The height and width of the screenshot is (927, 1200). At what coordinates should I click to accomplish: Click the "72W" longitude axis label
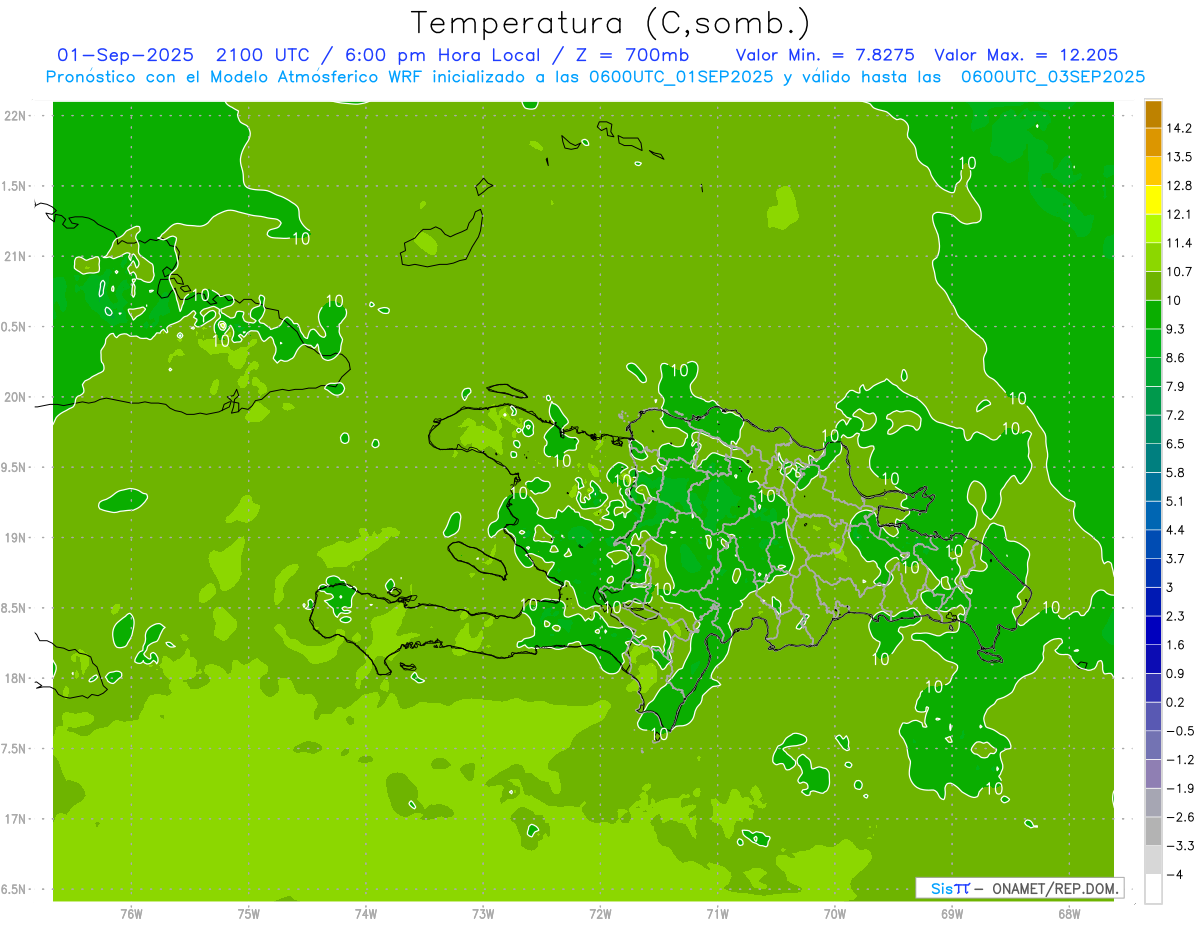click(x=600, y=913)
